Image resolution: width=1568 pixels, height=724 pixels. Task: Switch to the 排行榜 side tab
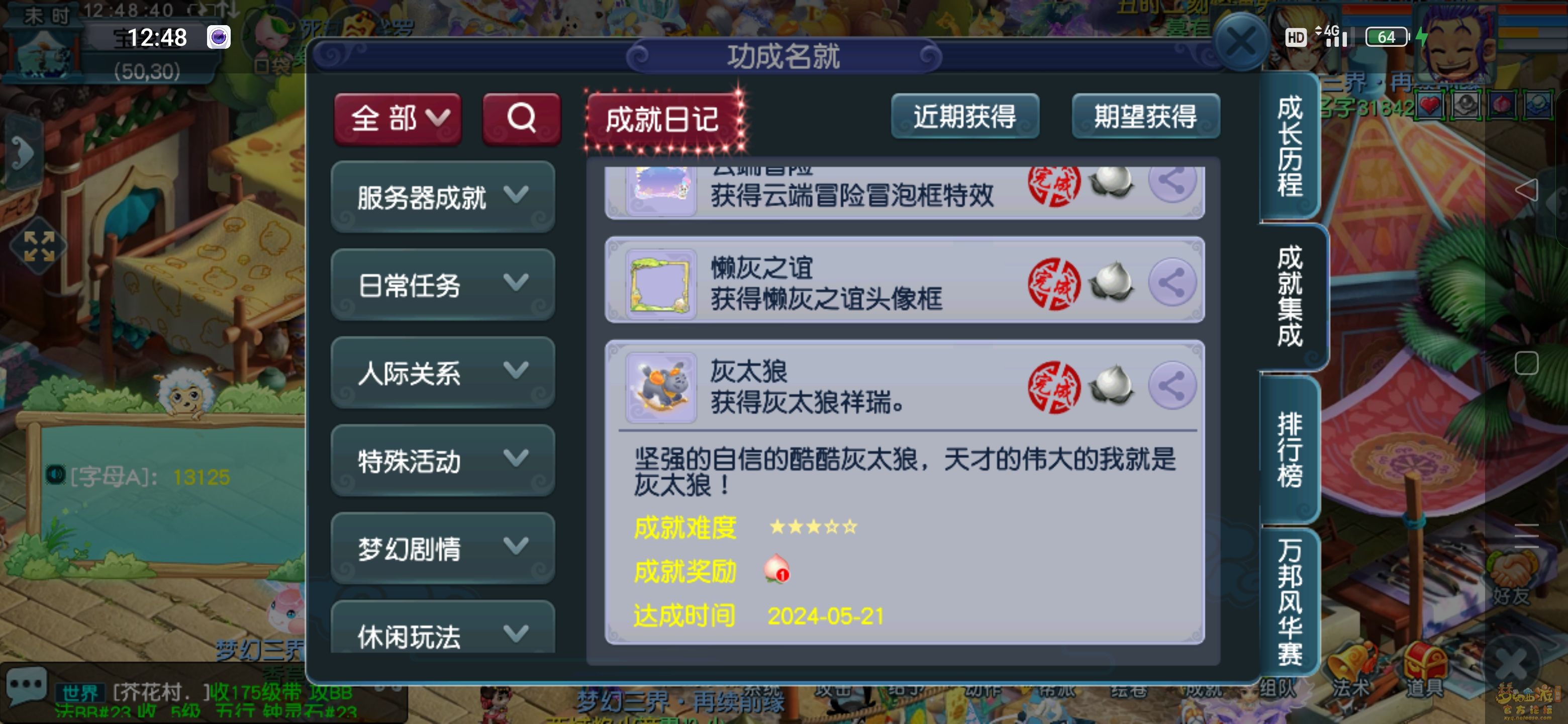click(1289, 450)
